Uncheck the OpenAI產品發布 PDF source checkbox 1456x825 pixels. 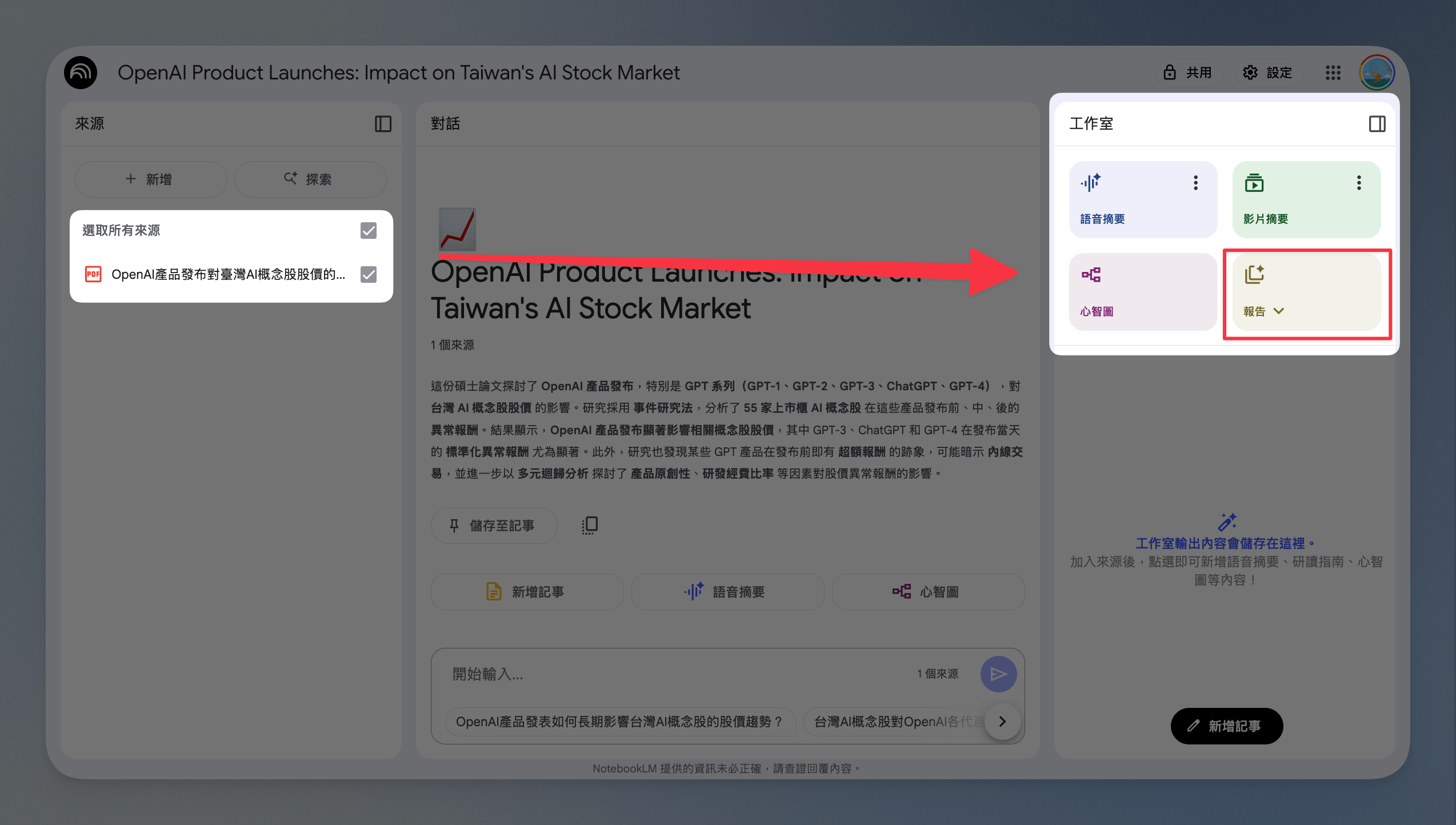(369, 274)
